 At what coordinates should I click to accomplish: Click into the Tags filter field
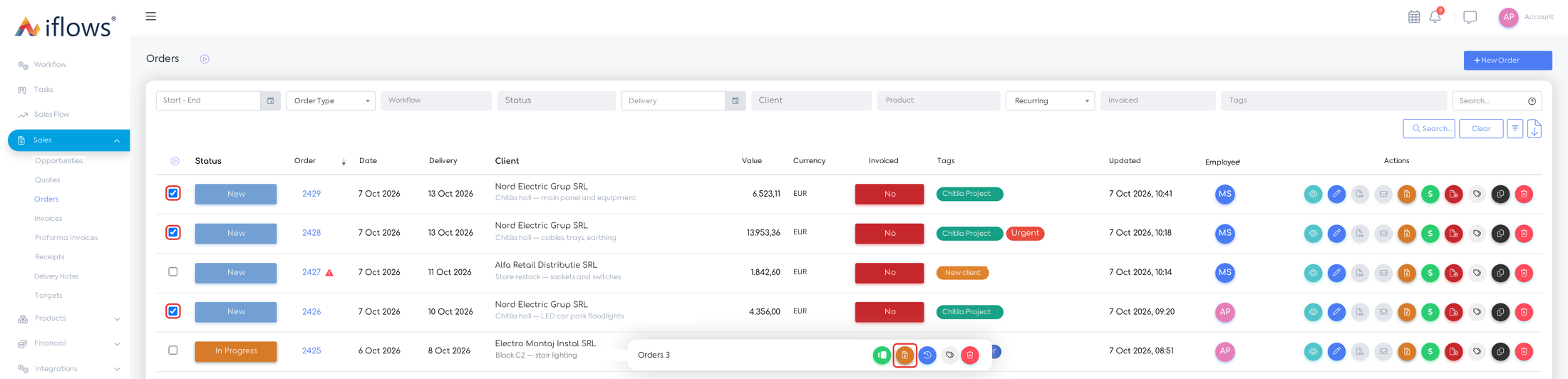click(1334, 100)
